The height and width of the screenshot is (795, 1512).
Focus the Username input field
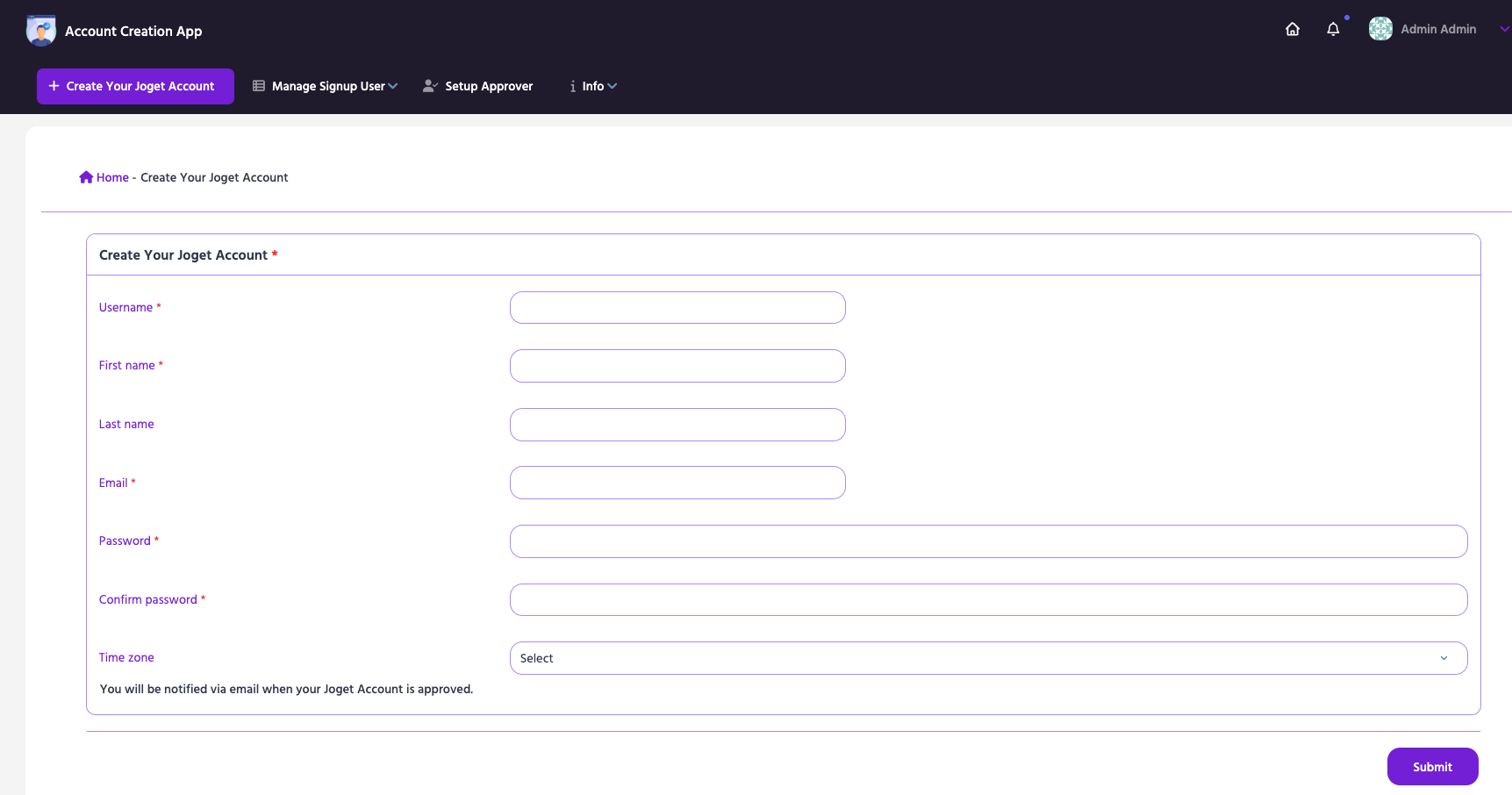[x=677, y=308]
